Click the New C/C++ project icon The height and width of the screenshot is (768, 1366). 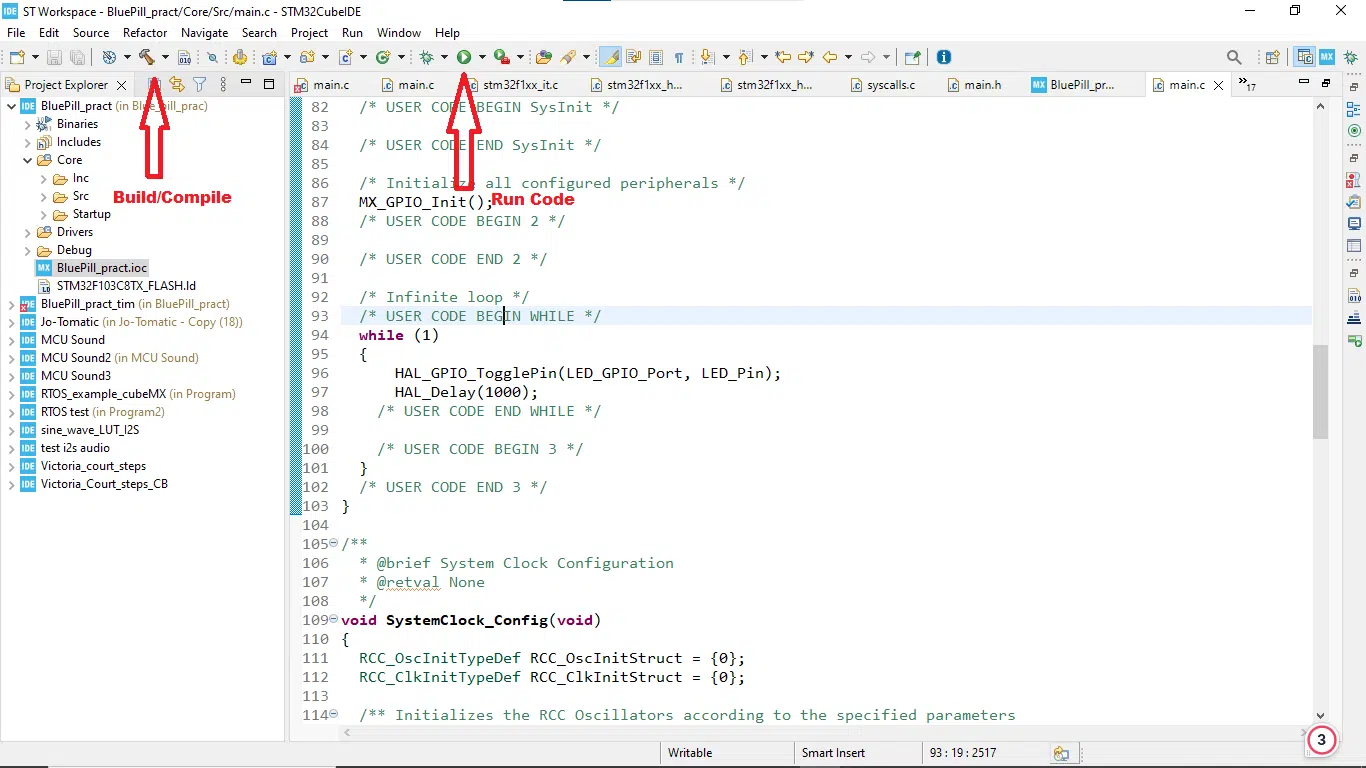[269, 57]
